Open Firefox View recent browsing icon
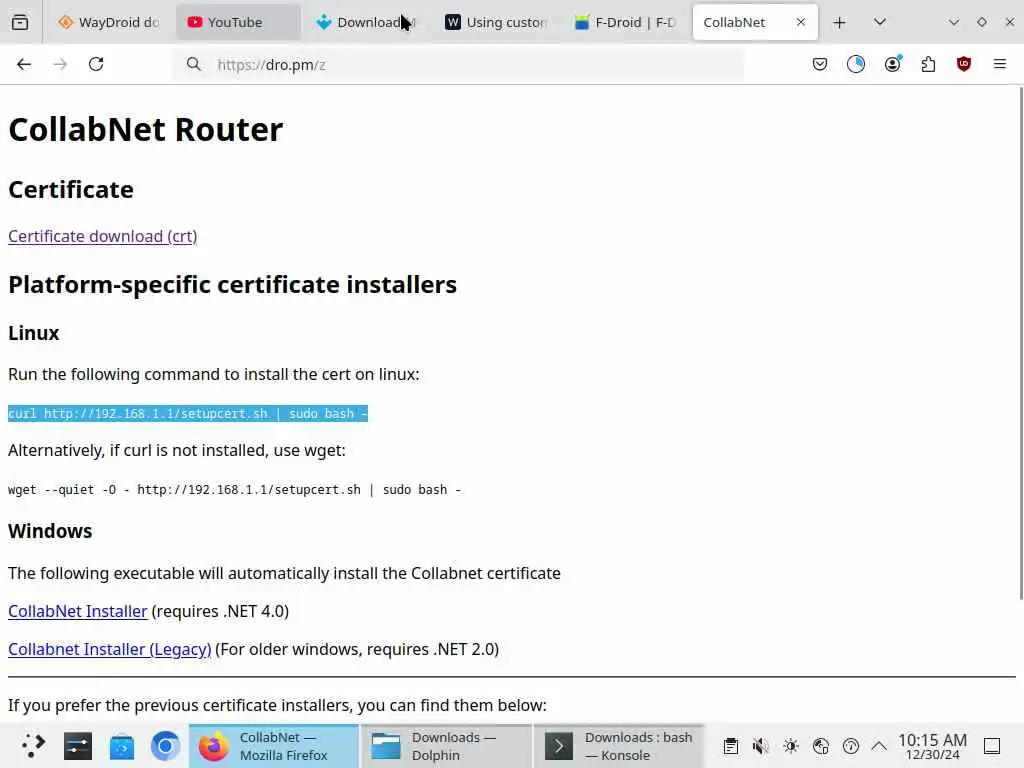The height and width of the screenshot is (768, 1024). (20, 22)
